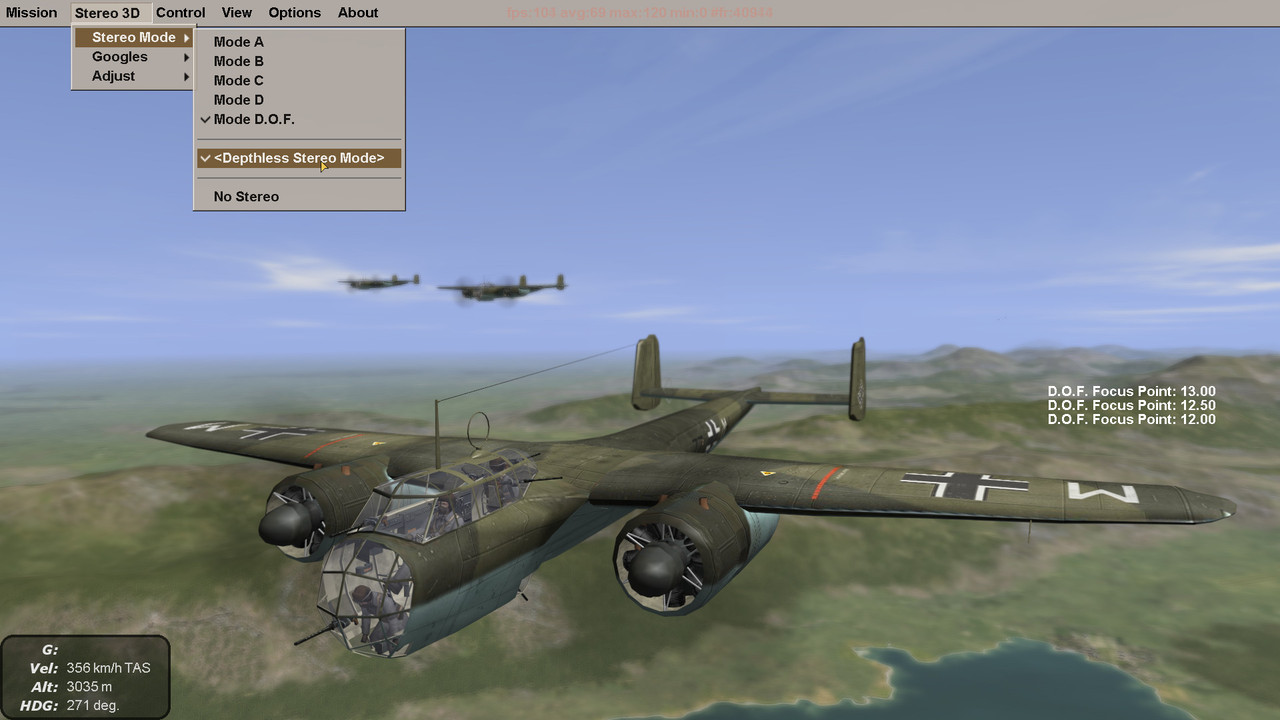Click the HDG 271 deg. readout
Screen dimensions: 1280x720
(x=70, y=706)
